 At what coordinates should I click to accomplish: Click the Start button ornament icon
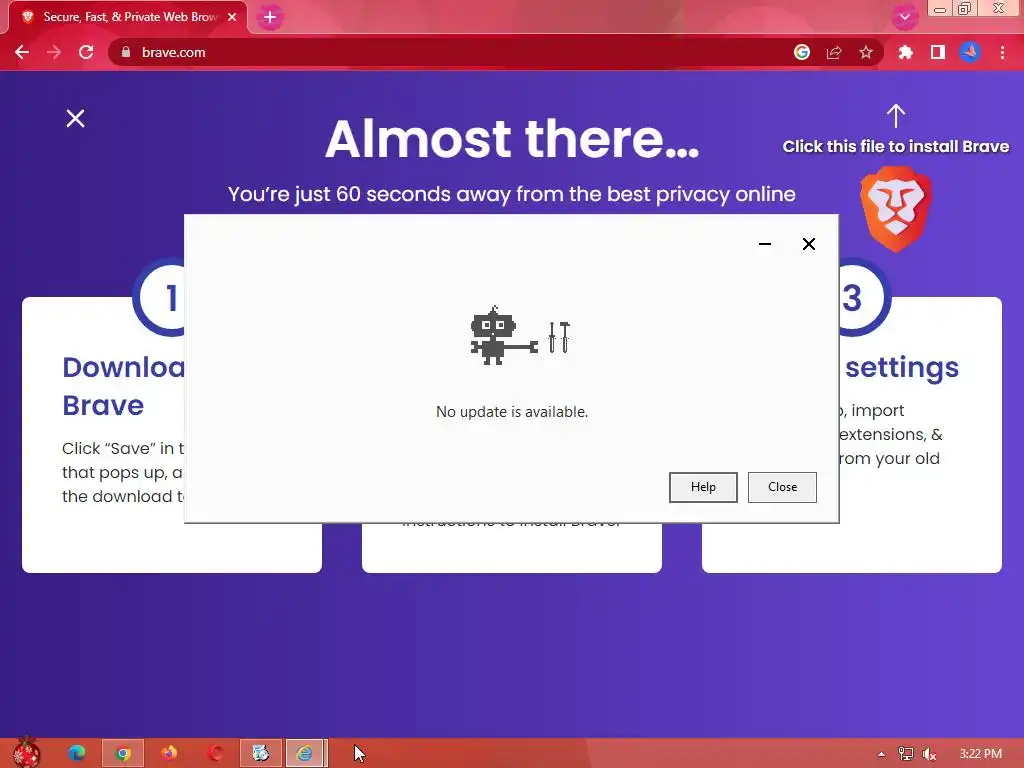click(x=26, y=752)
